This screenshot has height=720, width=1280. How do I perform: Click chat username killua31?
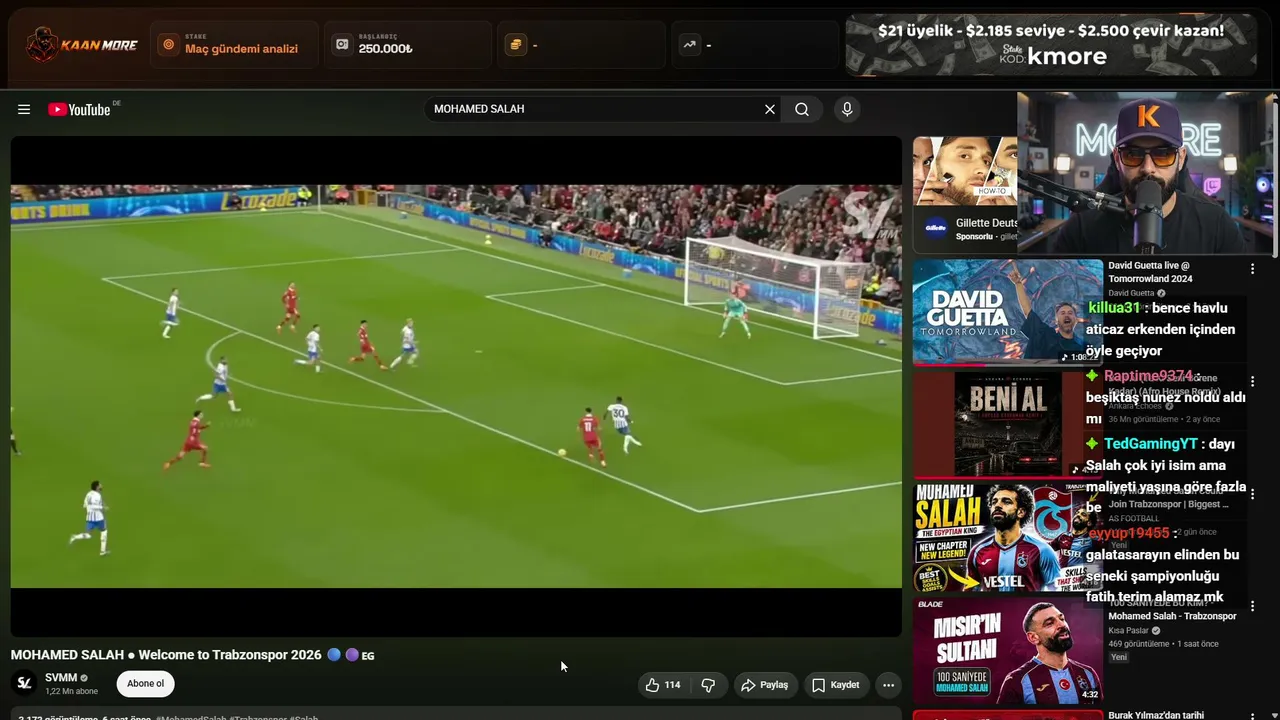point(1114,308)
